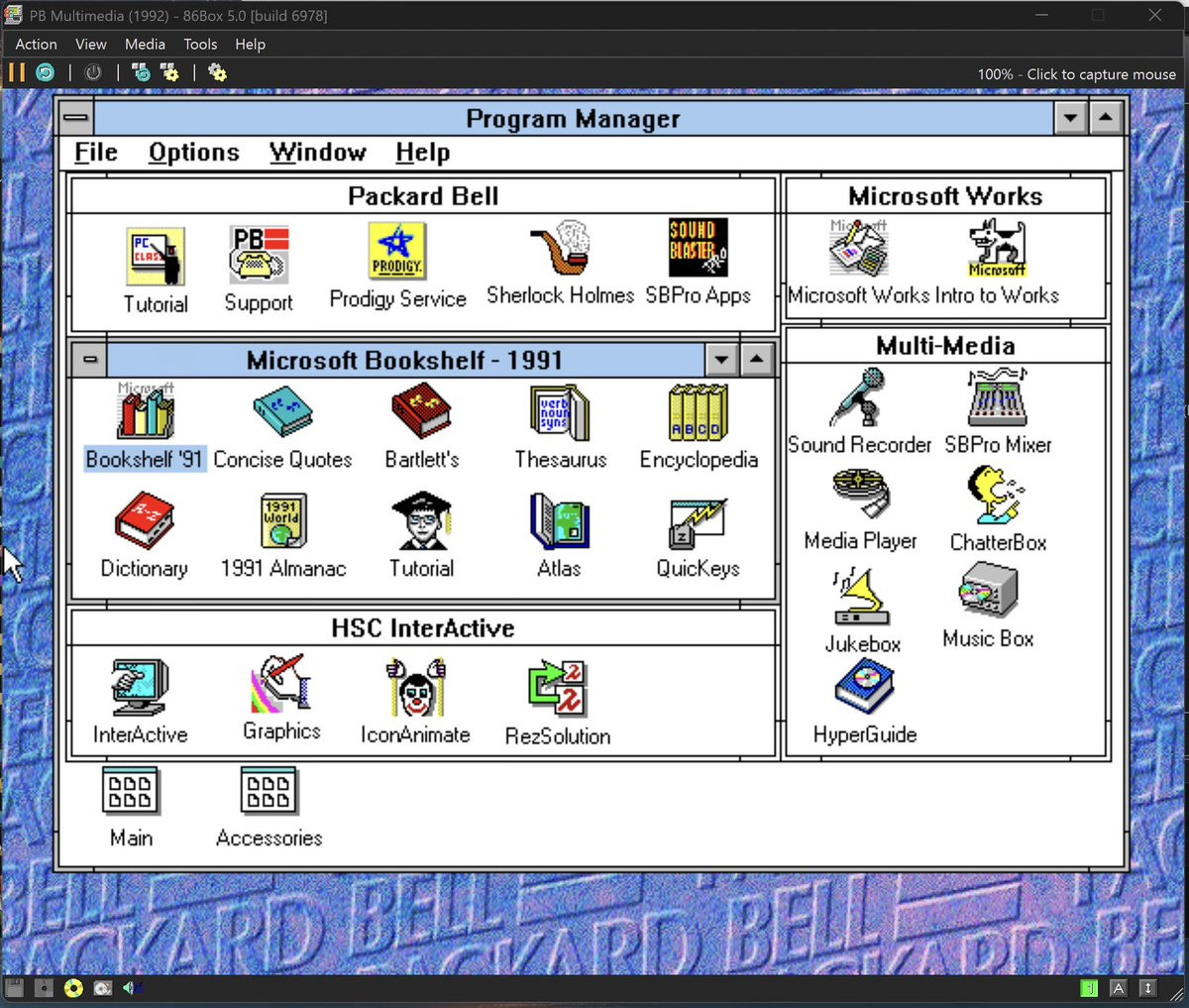Open Program Manager Window menu
Image resolution: width=1189 pixels, height=1008 pixels.
click(318, 153)
